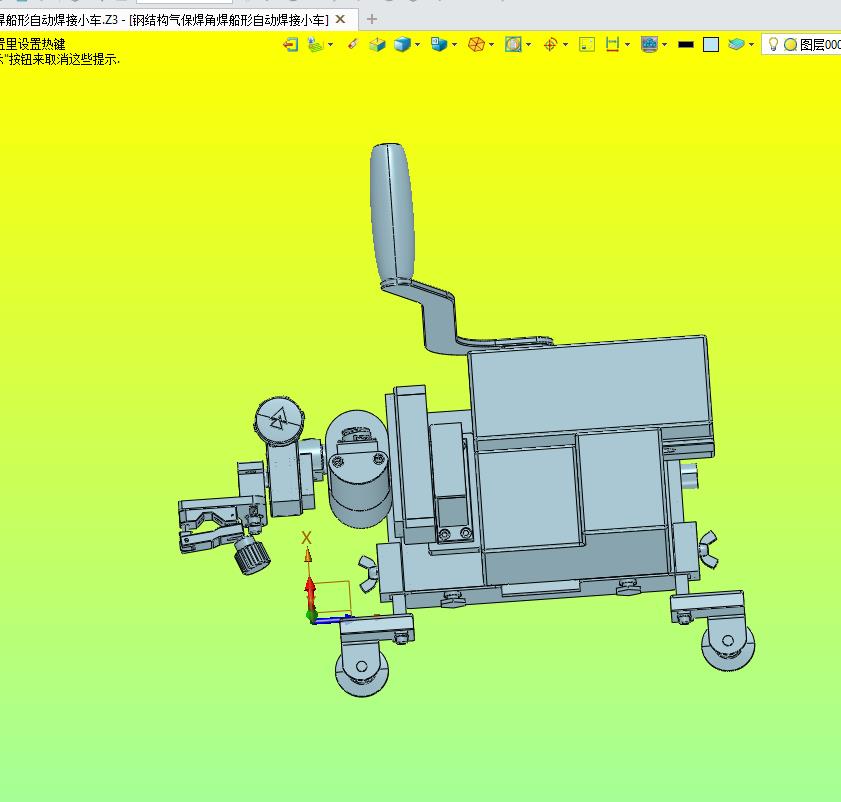Image resolution: width=841 pixels, height=802 pixels.
Task: Toggle the light bulb layer visibility
Action: [773, 45]
